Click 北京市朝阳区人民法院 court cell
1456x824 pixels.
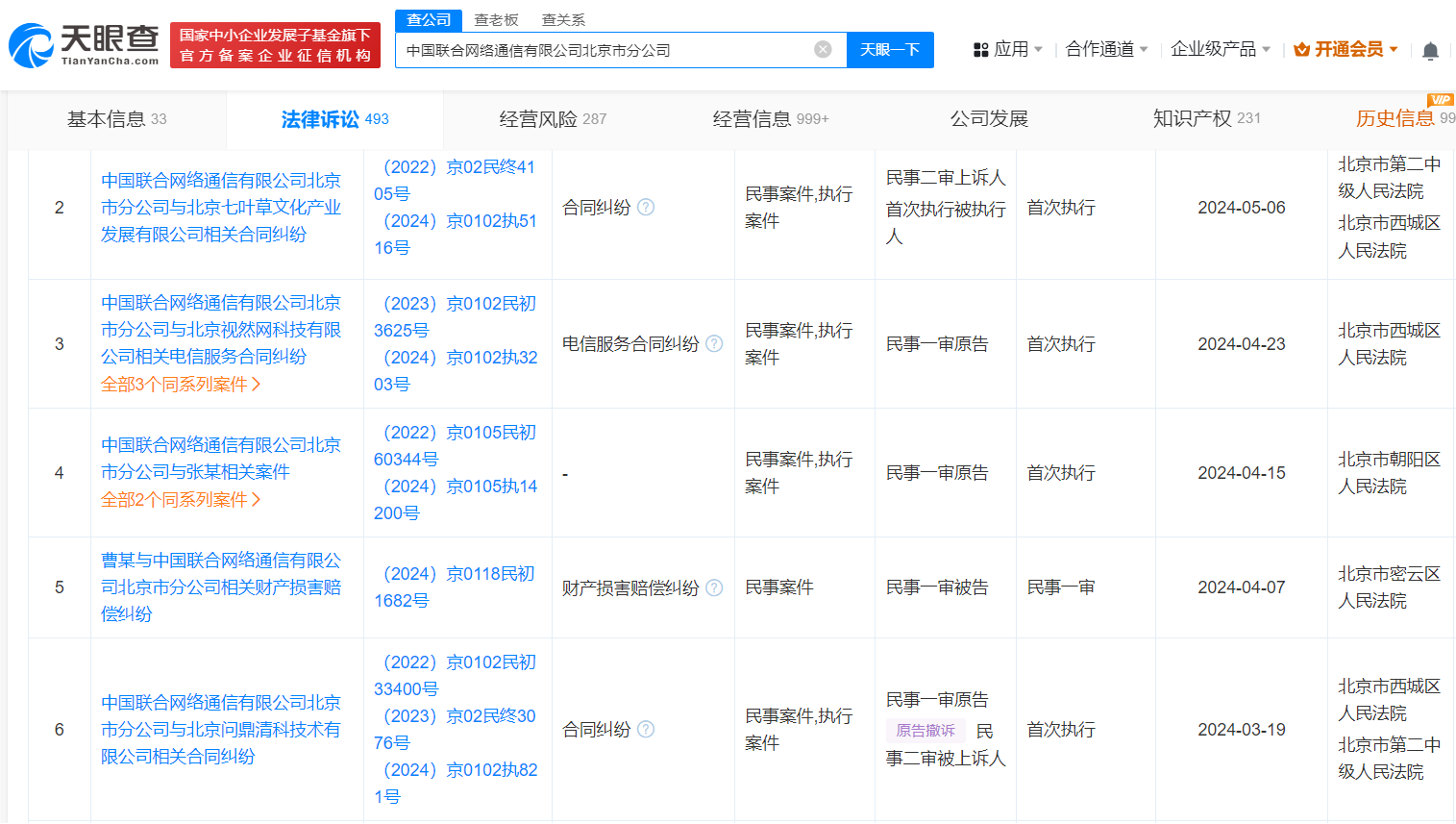pyautogui.click(x=1389, y=472)
